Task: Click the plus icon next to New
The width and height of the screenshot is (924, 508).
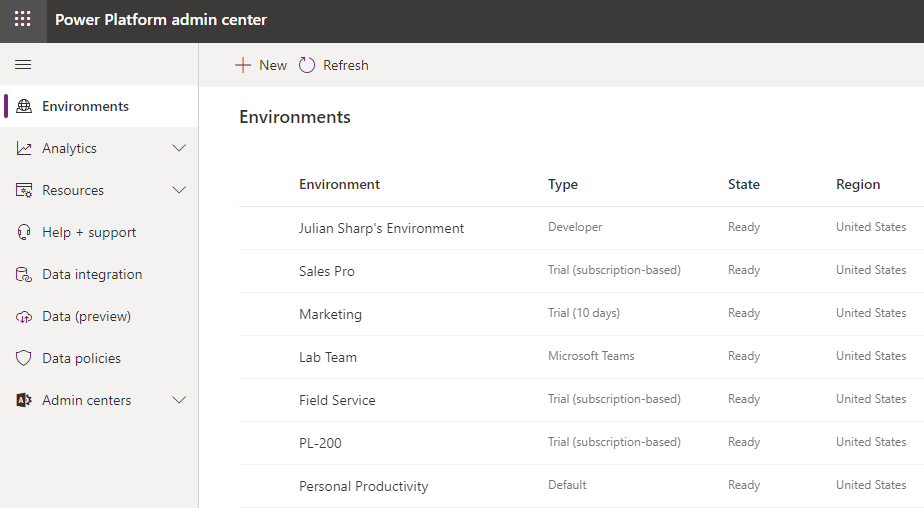Action: pyautogui.click(x=243, y=65)
